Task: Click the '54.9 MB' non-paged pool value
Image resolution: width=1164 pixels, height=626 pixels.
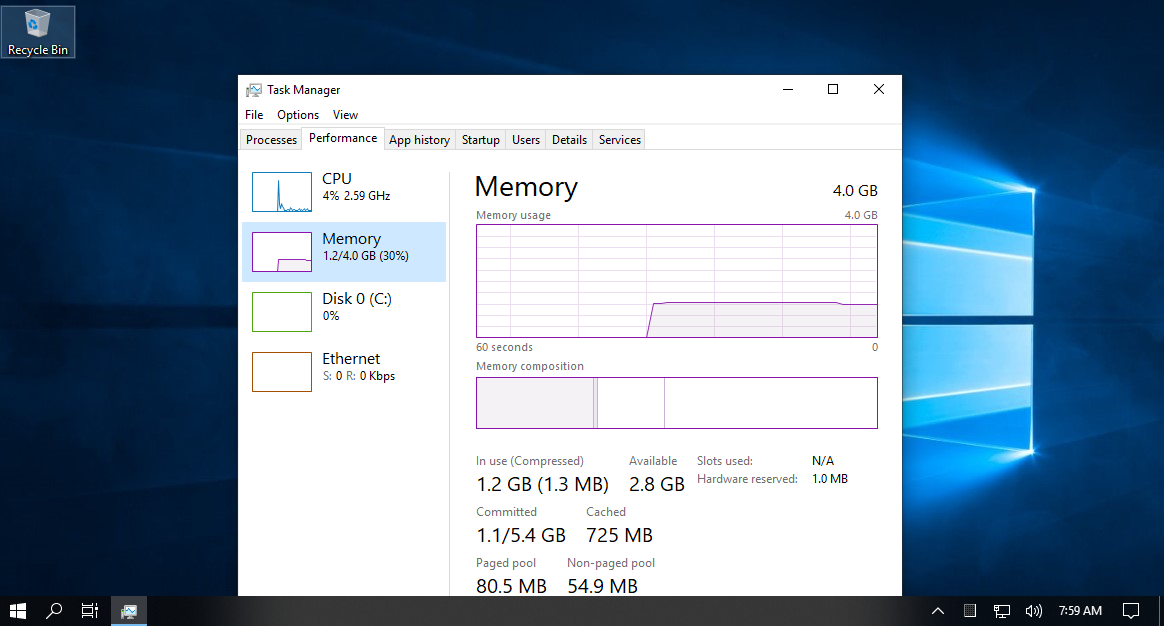Action: point(603,586)
